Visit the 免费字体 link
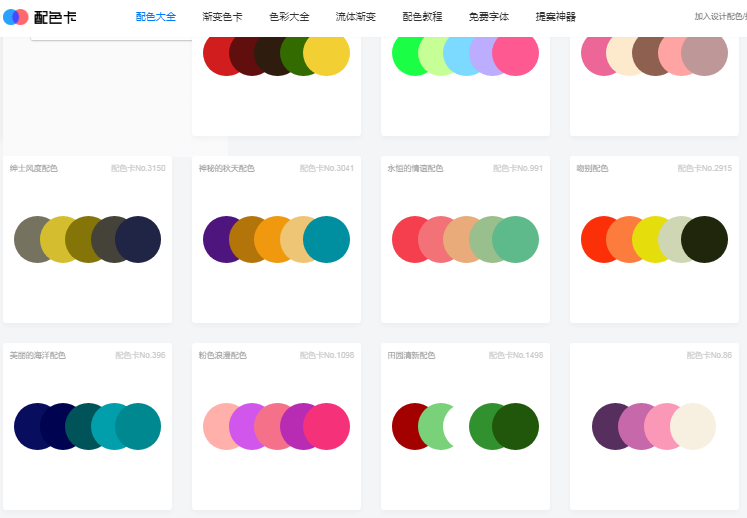 coord(489,17)
